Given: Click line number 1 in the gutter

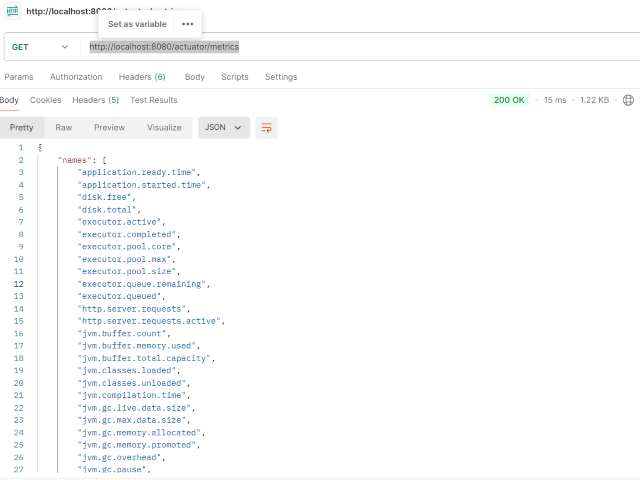Looking at the screenshot, I should (x=21, y=148).
